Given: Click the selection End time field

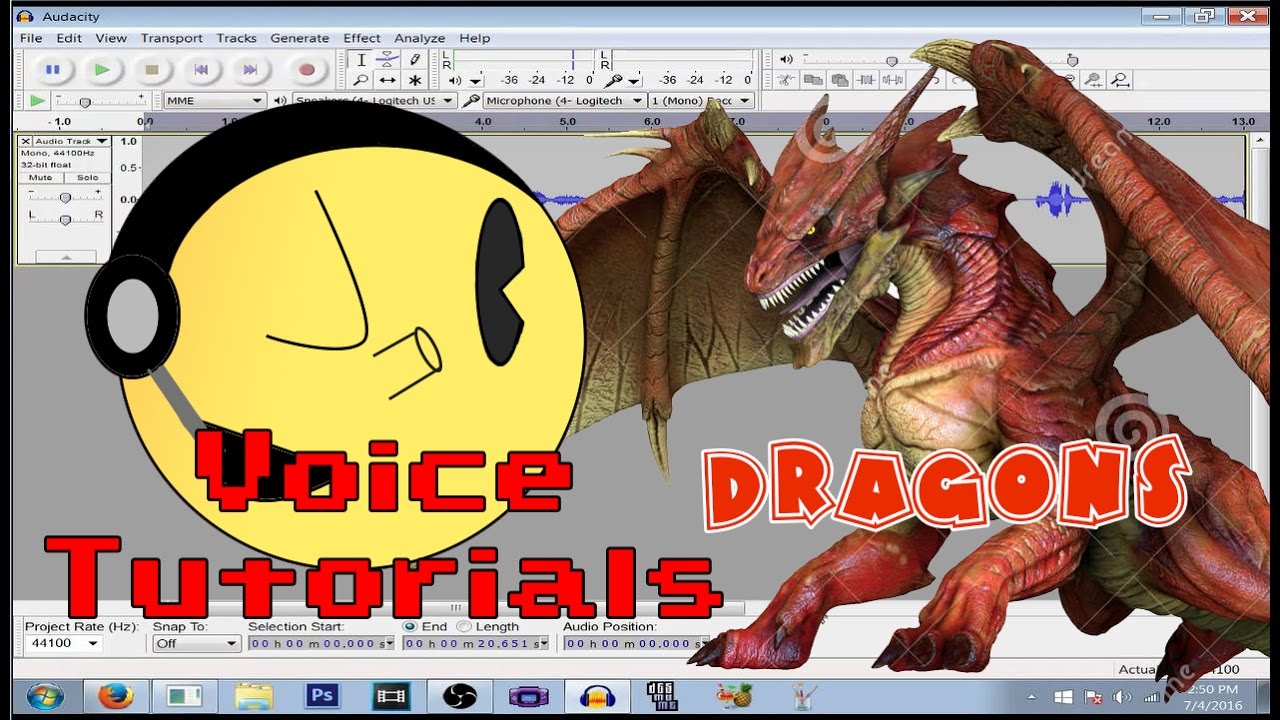Looking at the screenshot, I should 476,643.
